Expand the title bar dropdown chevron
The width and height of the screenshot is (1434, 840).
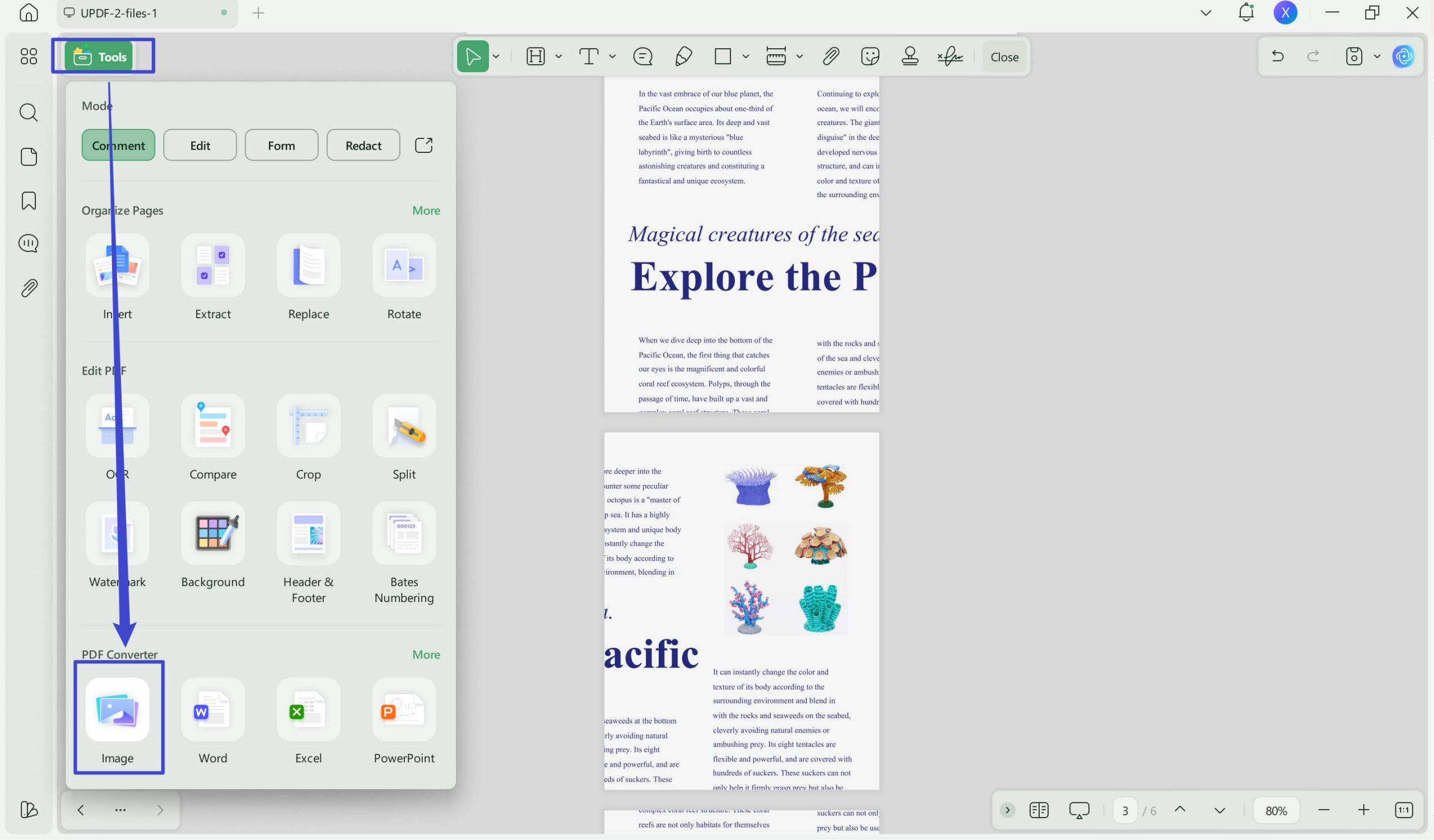click(1206, 12)
